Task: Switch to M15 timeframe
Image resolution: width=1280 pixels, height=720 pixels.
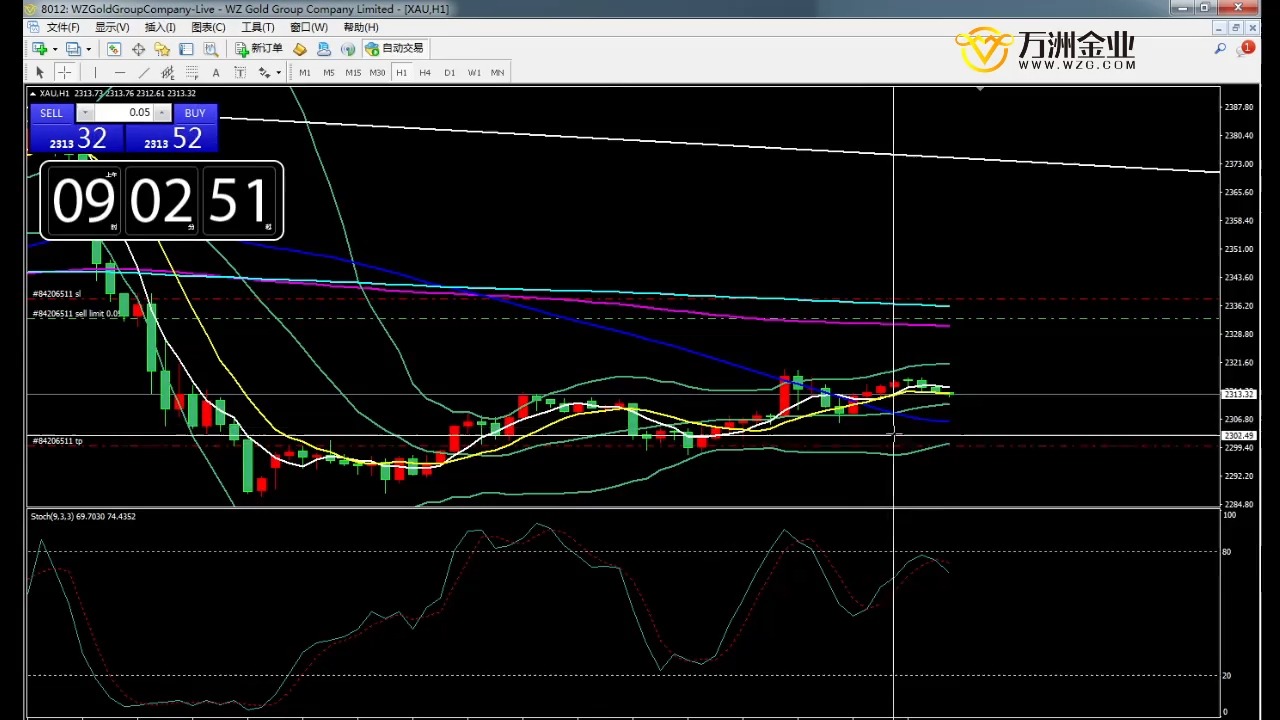Action: (353, 72)
